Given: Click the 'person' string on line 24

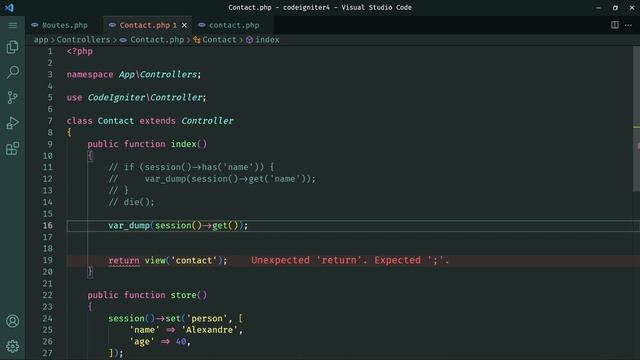Looking at the screenshot, I should coord(207,318).
